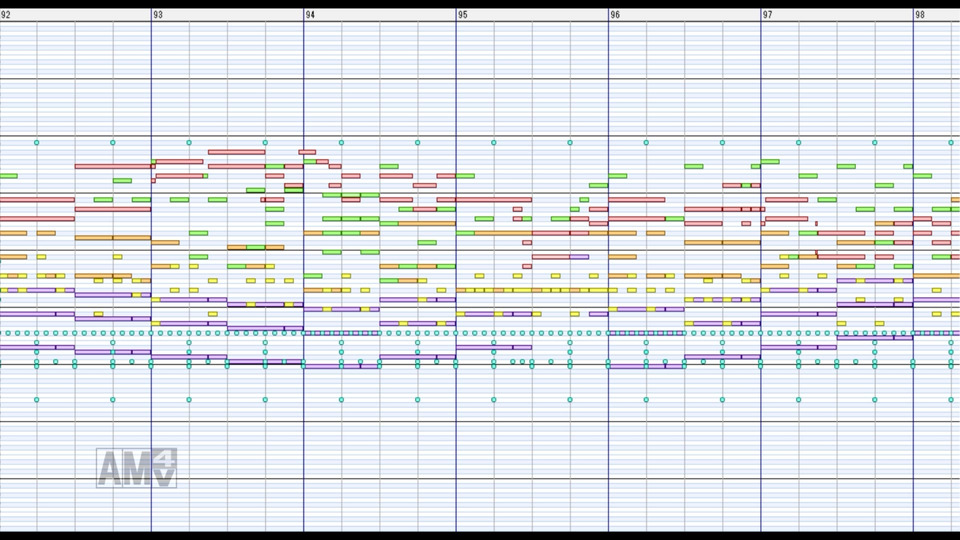The height and width of the screenshot is (540, 960).
Task: Jump to measure 92 in the ruler
Action: coord(6,15)
